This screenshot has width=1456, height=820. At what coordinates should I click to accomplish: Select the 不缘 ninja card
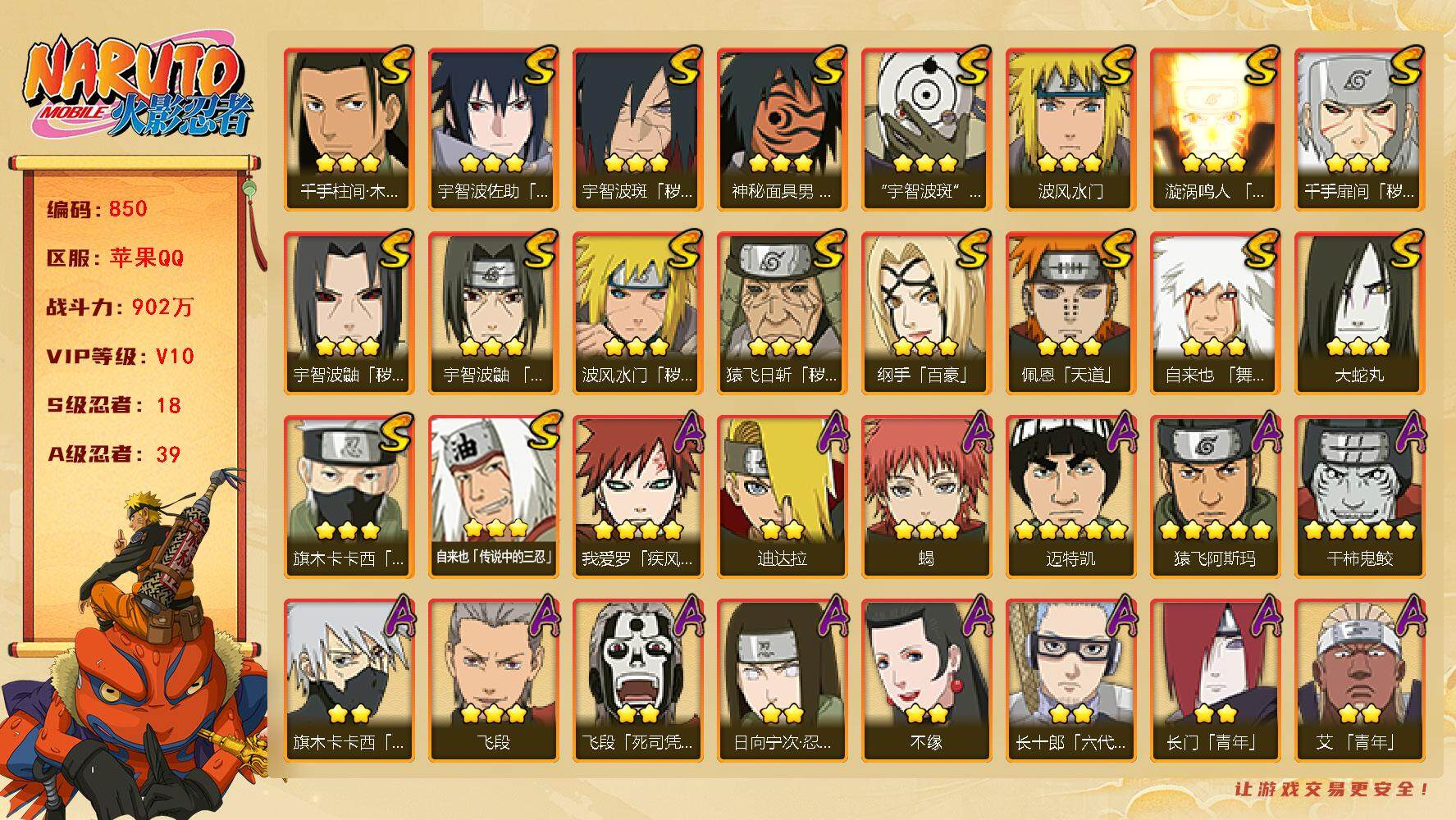tap(926, 681)
